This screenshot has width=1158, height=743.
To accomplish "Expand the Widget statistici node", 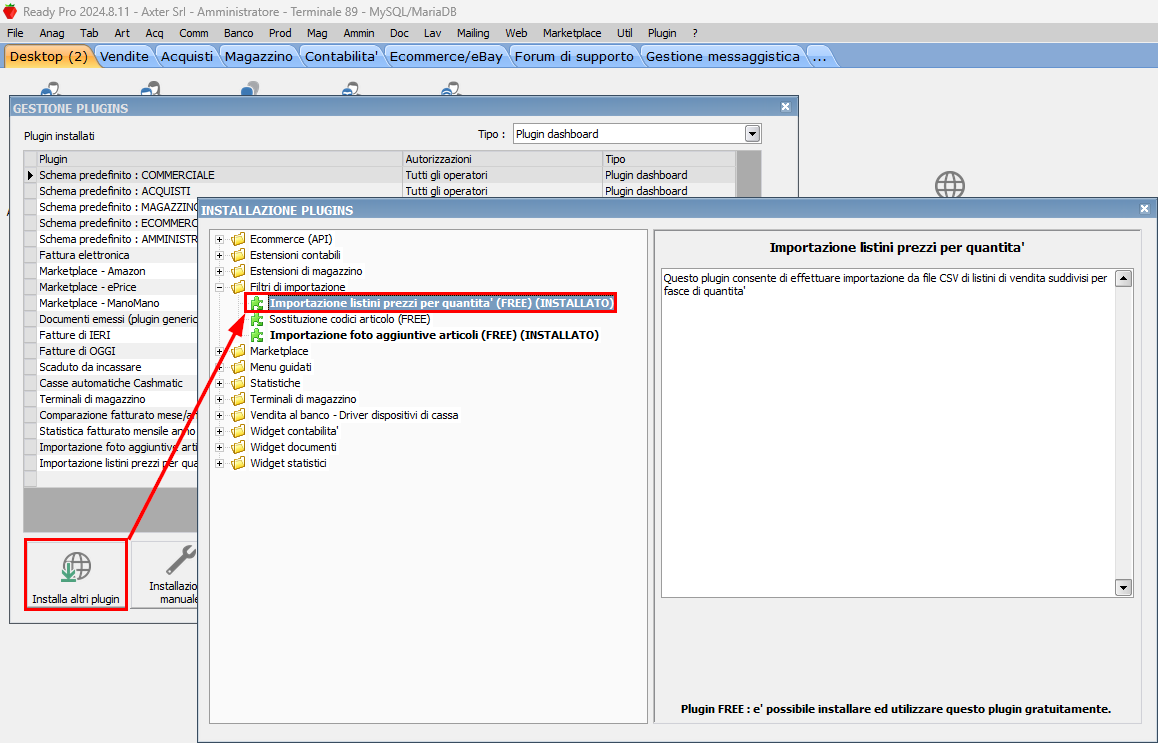I will pyautogui.click(x=219, y=464).
